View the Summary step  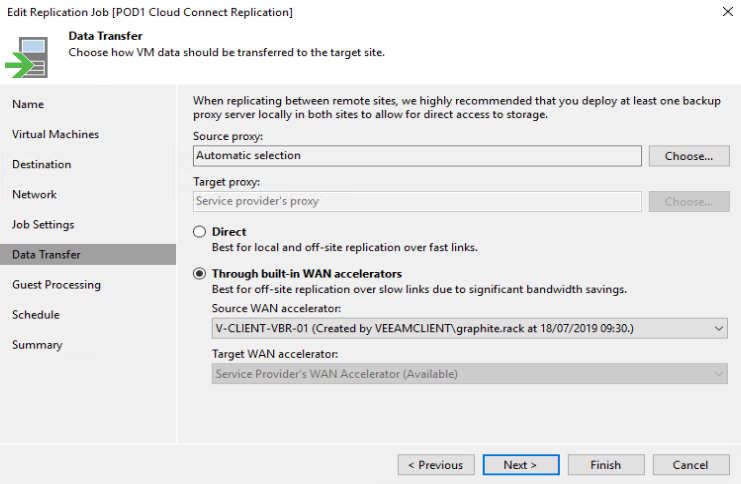pos(37,344)
